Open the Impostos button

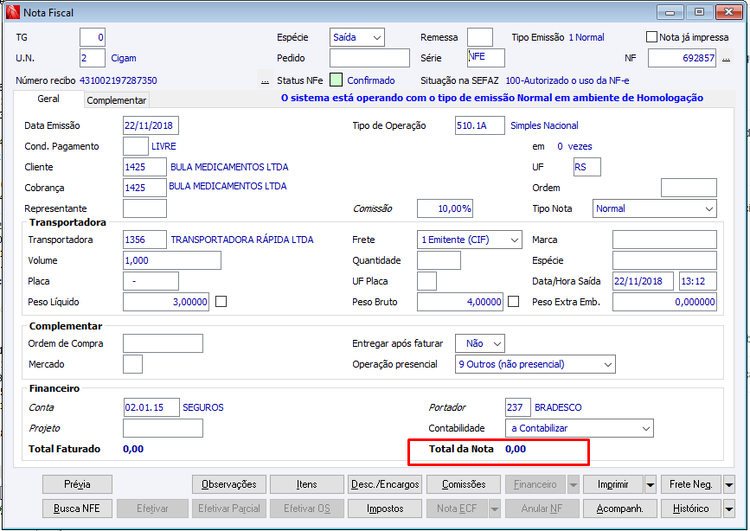click(385, 509)
